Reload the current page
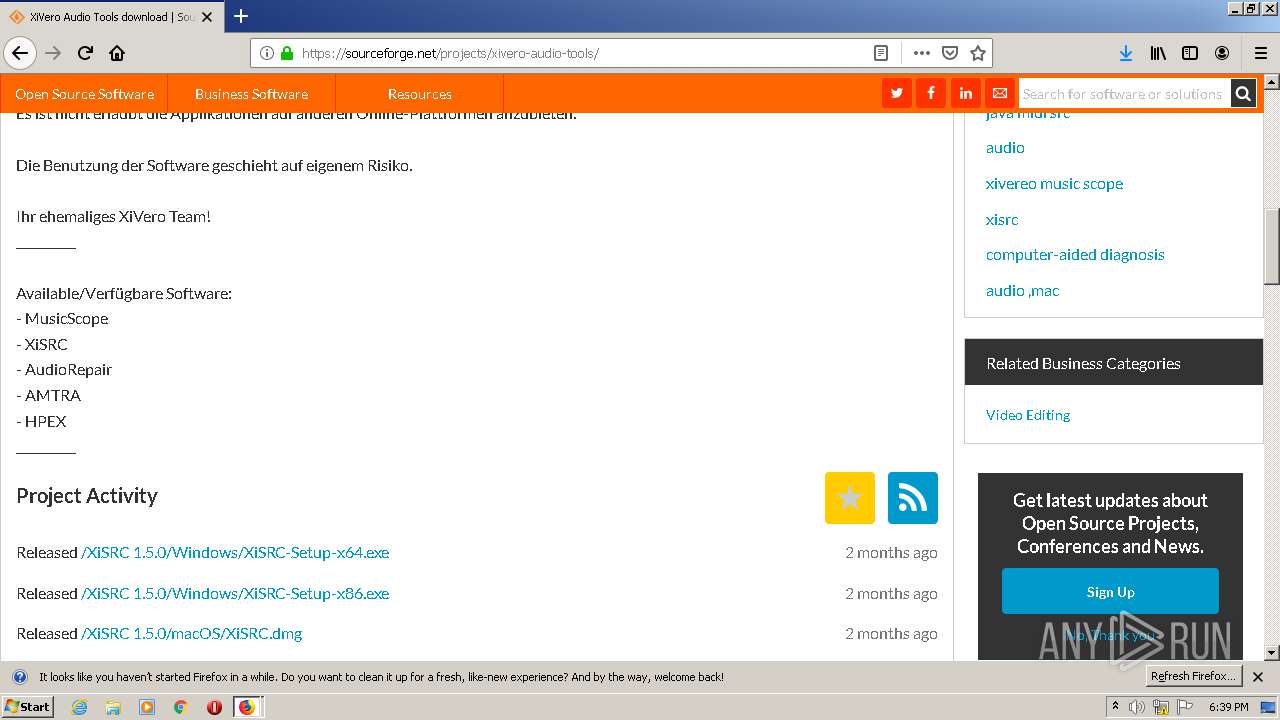Screen dimensions: 1280x720 tap(85, 53)
